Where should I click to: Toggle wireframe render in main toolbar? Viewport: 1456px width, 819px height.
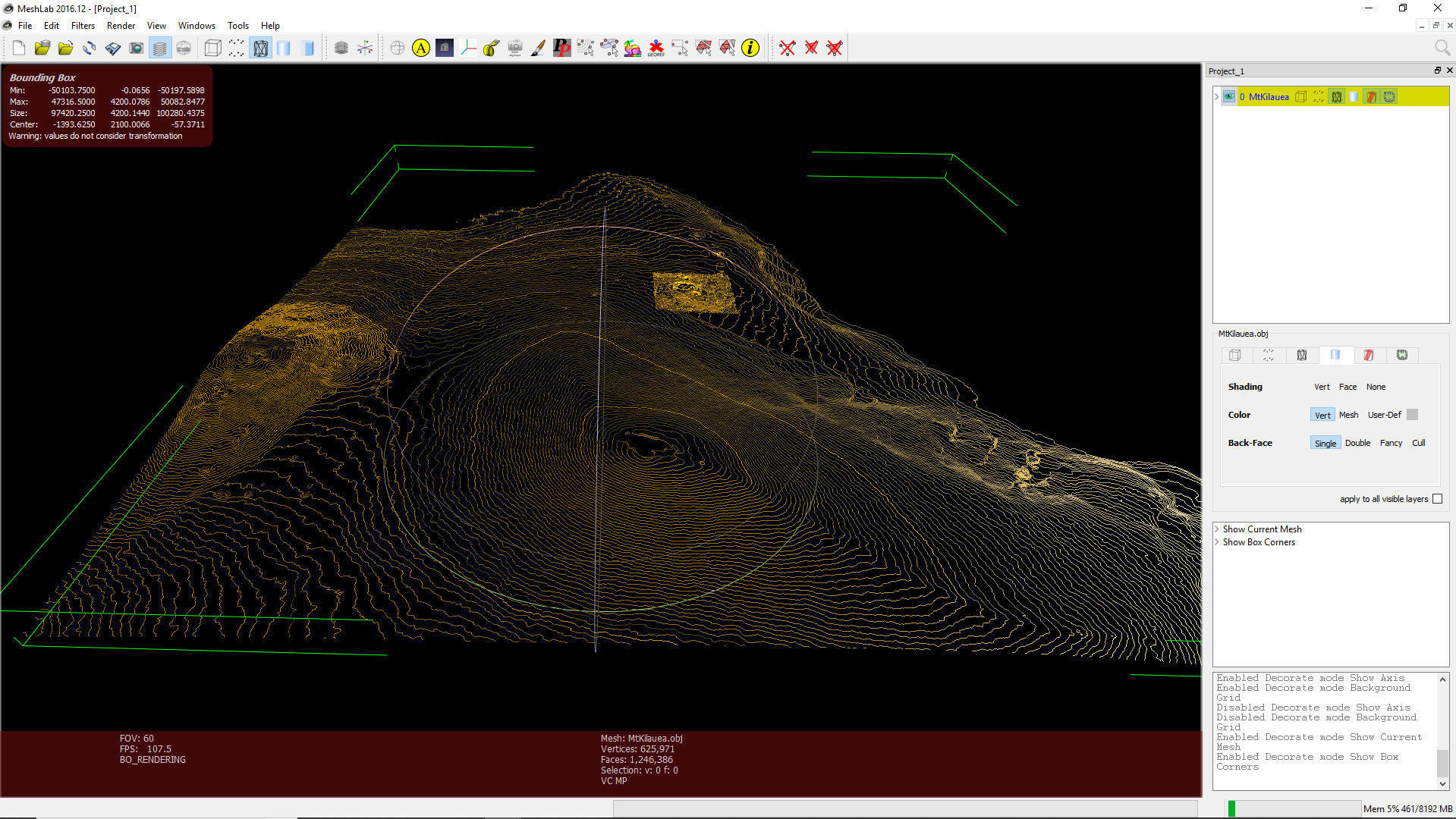(x=260, y=49)
